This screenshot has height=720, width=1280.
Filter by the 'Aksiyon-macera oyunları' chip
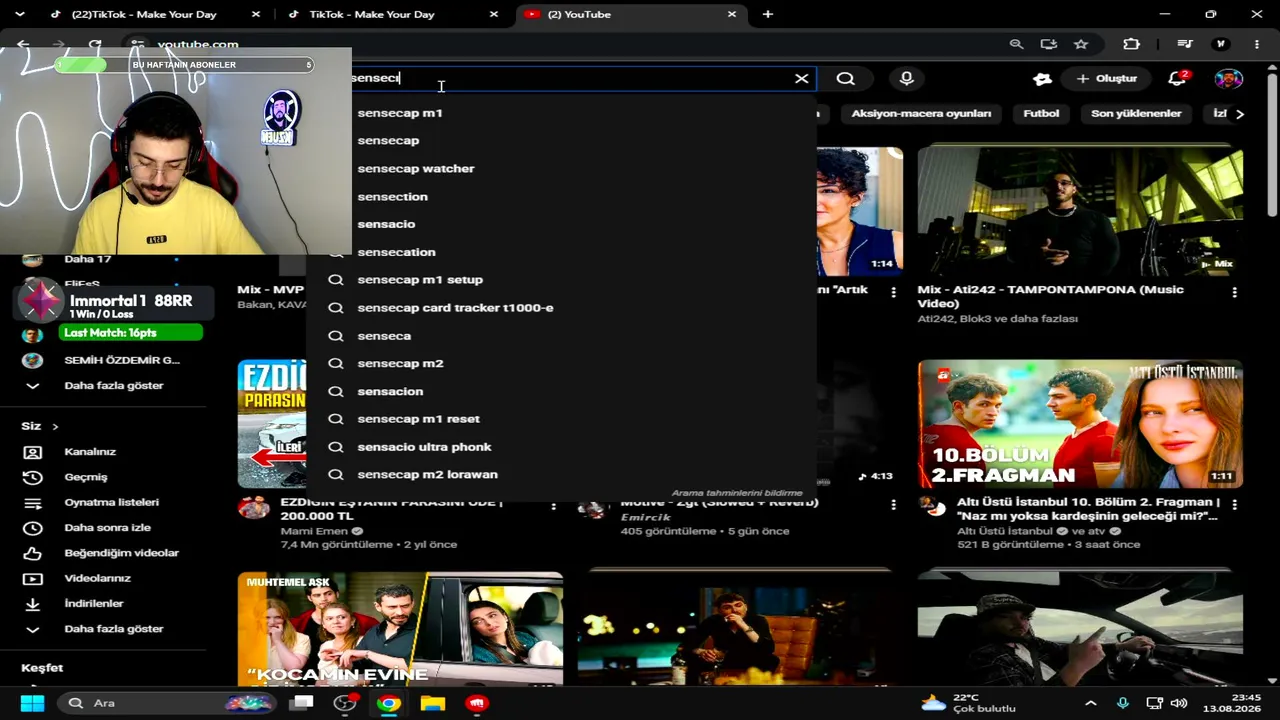[x=921, y=114]
